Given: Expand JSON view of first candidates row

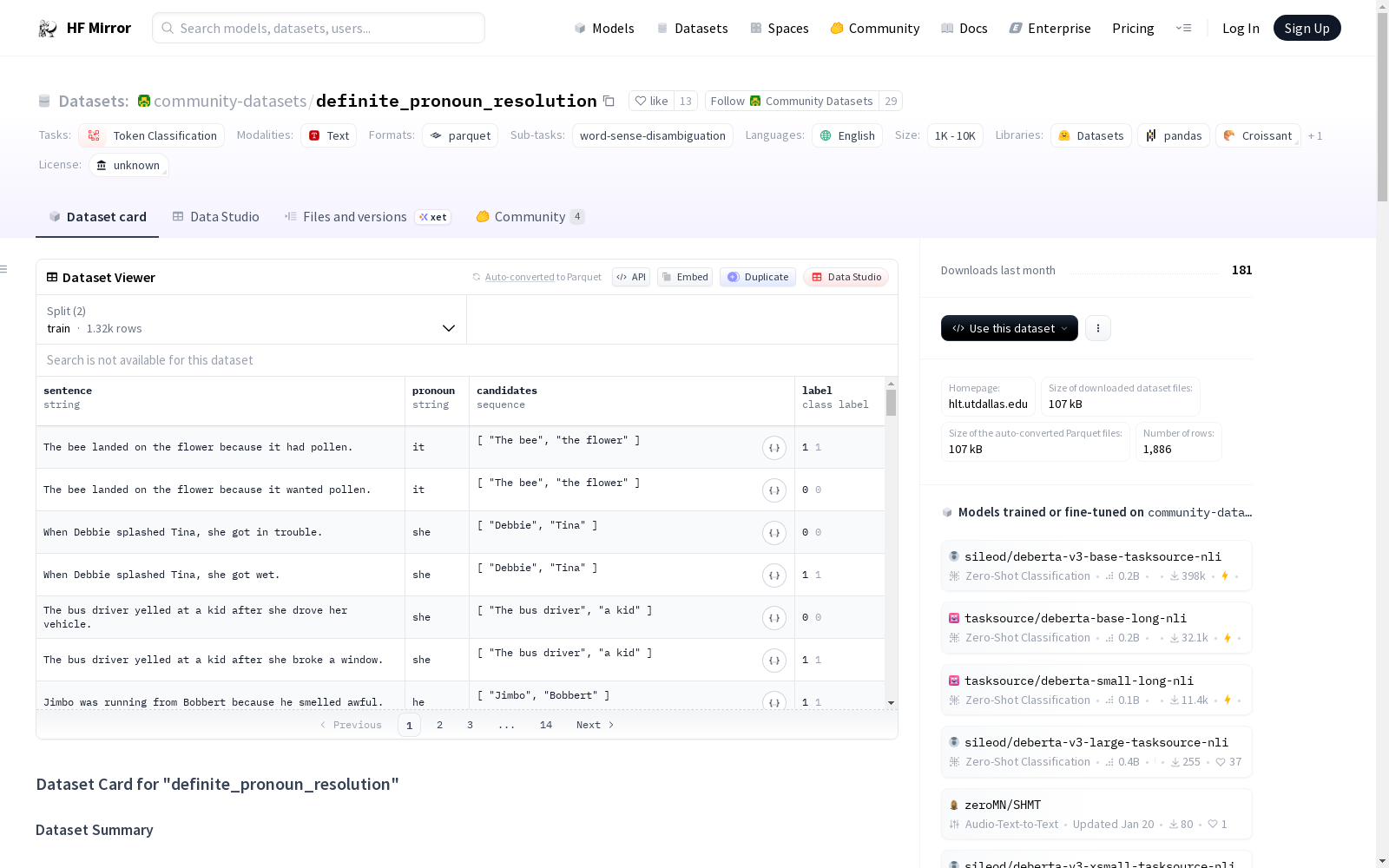Looking at the screenshot, I should 773,448.
